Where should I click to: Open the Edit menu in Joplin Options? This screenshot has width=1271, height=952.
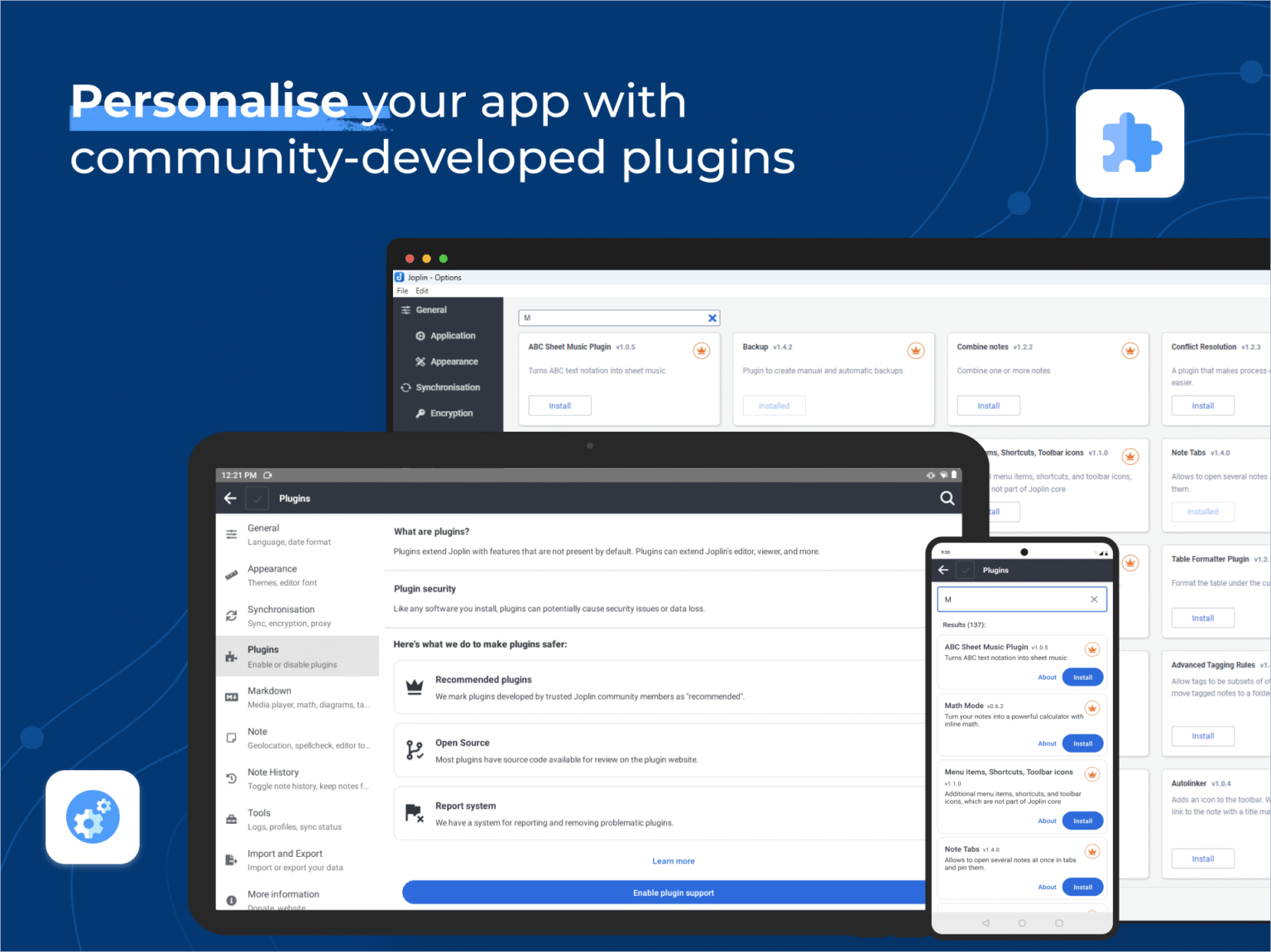(x=422, y=290)
